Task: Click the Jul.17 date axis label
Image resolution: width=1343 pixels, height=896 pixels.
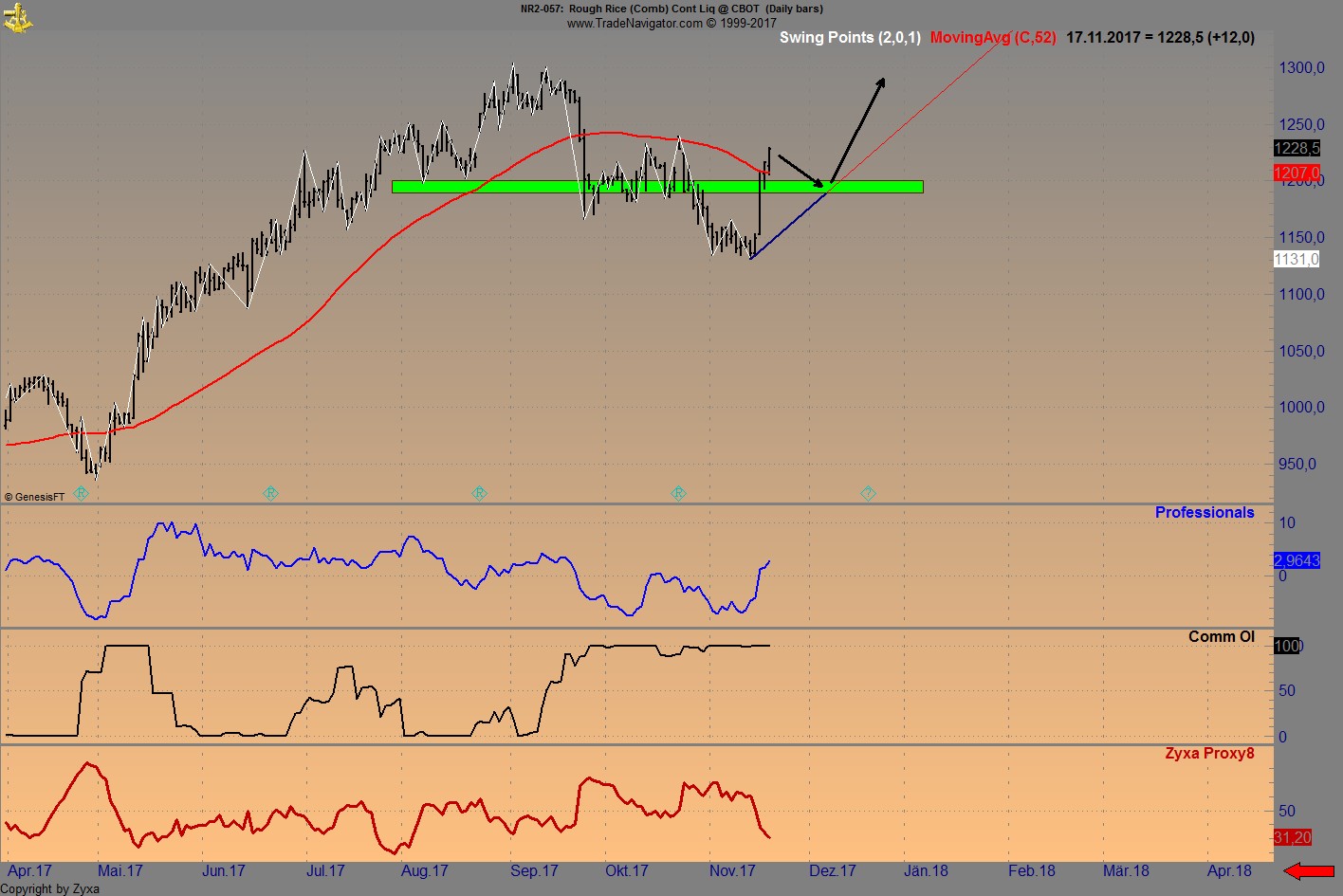Action: [325, 871]
